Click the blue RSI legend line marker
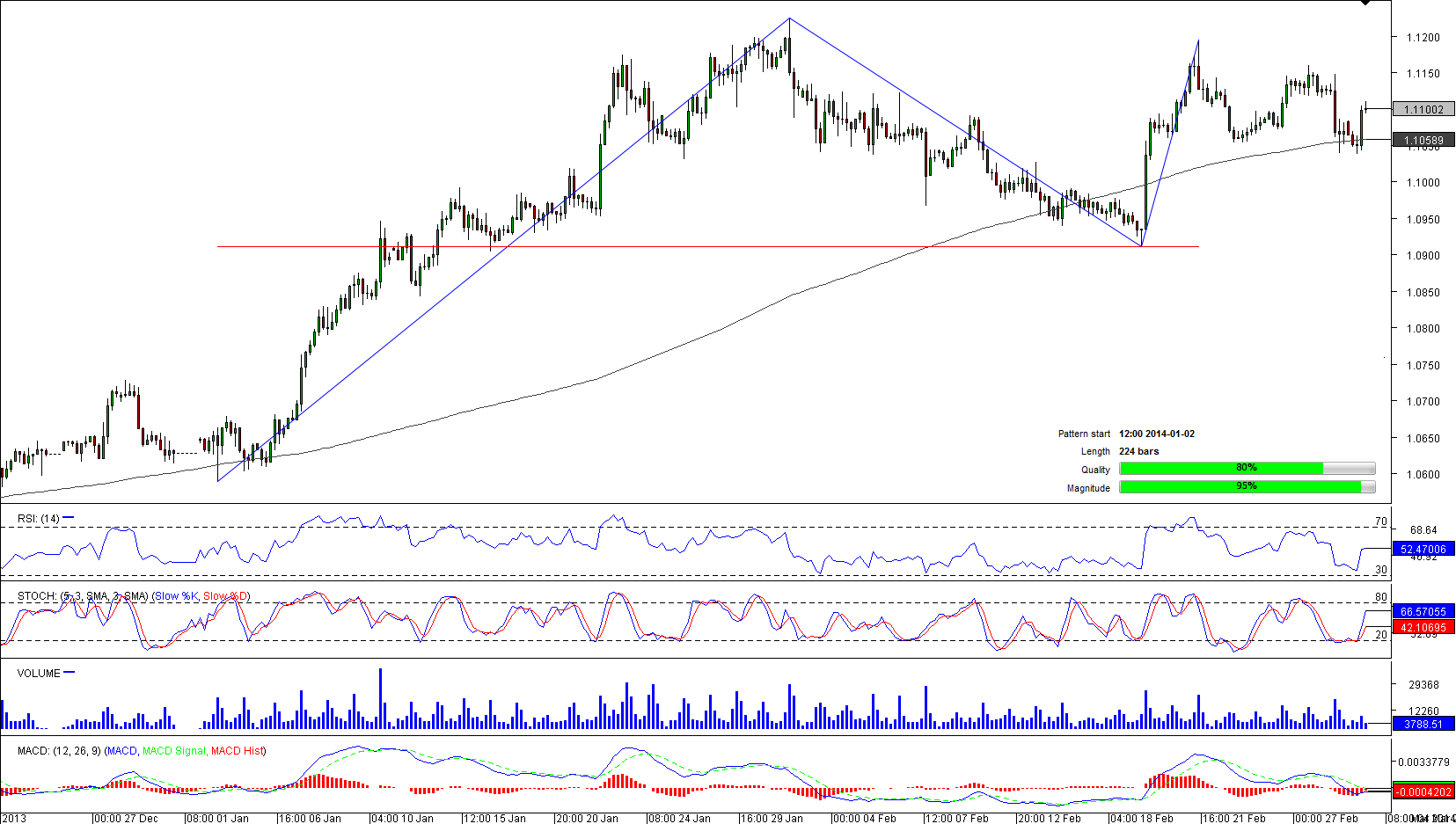Image resolution: width=1456 pixels, height=824 pixels. click(x=69, y=518)
